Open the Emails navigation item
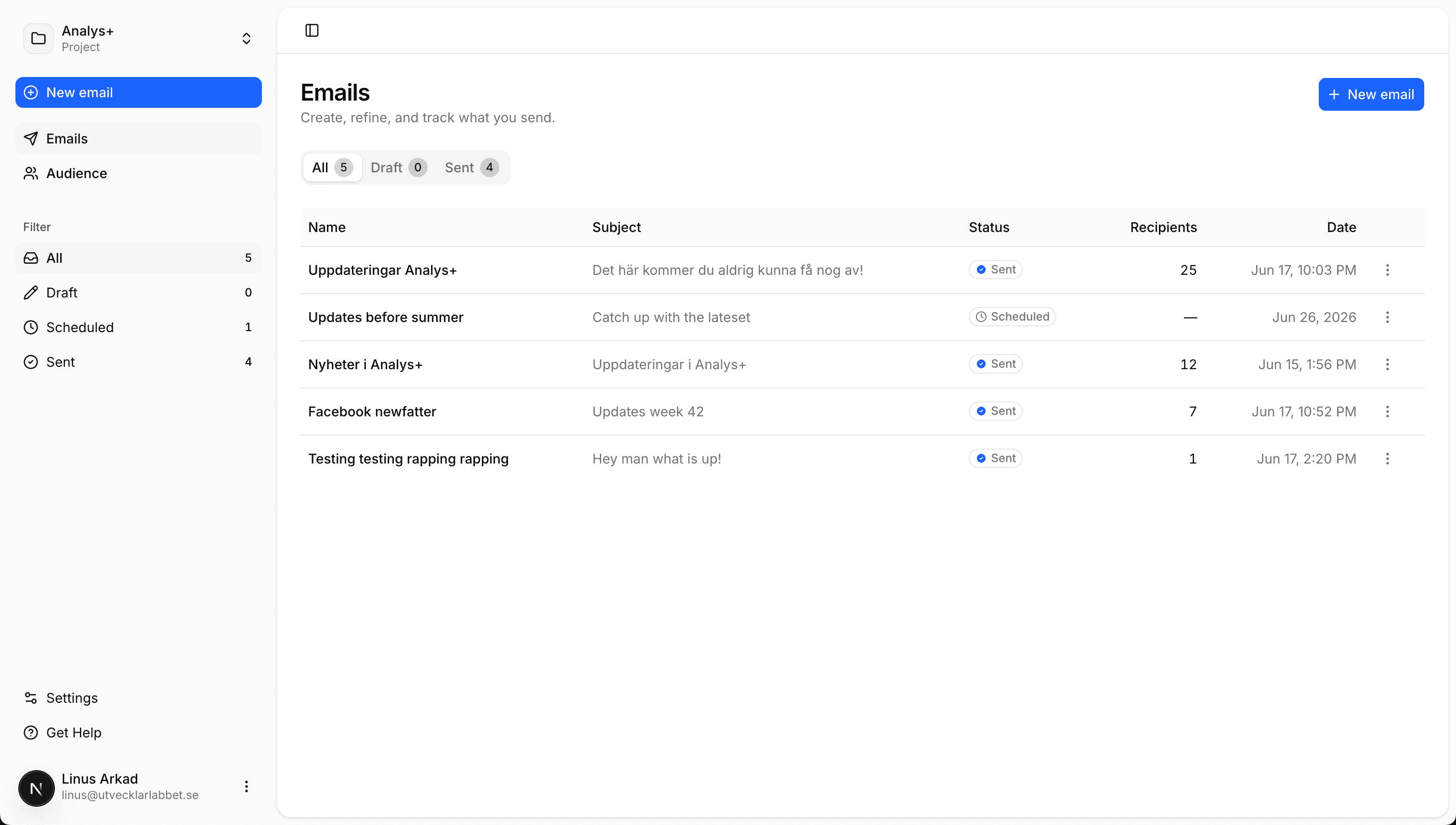Screen dimensions: 1456x825 point(138,139)
